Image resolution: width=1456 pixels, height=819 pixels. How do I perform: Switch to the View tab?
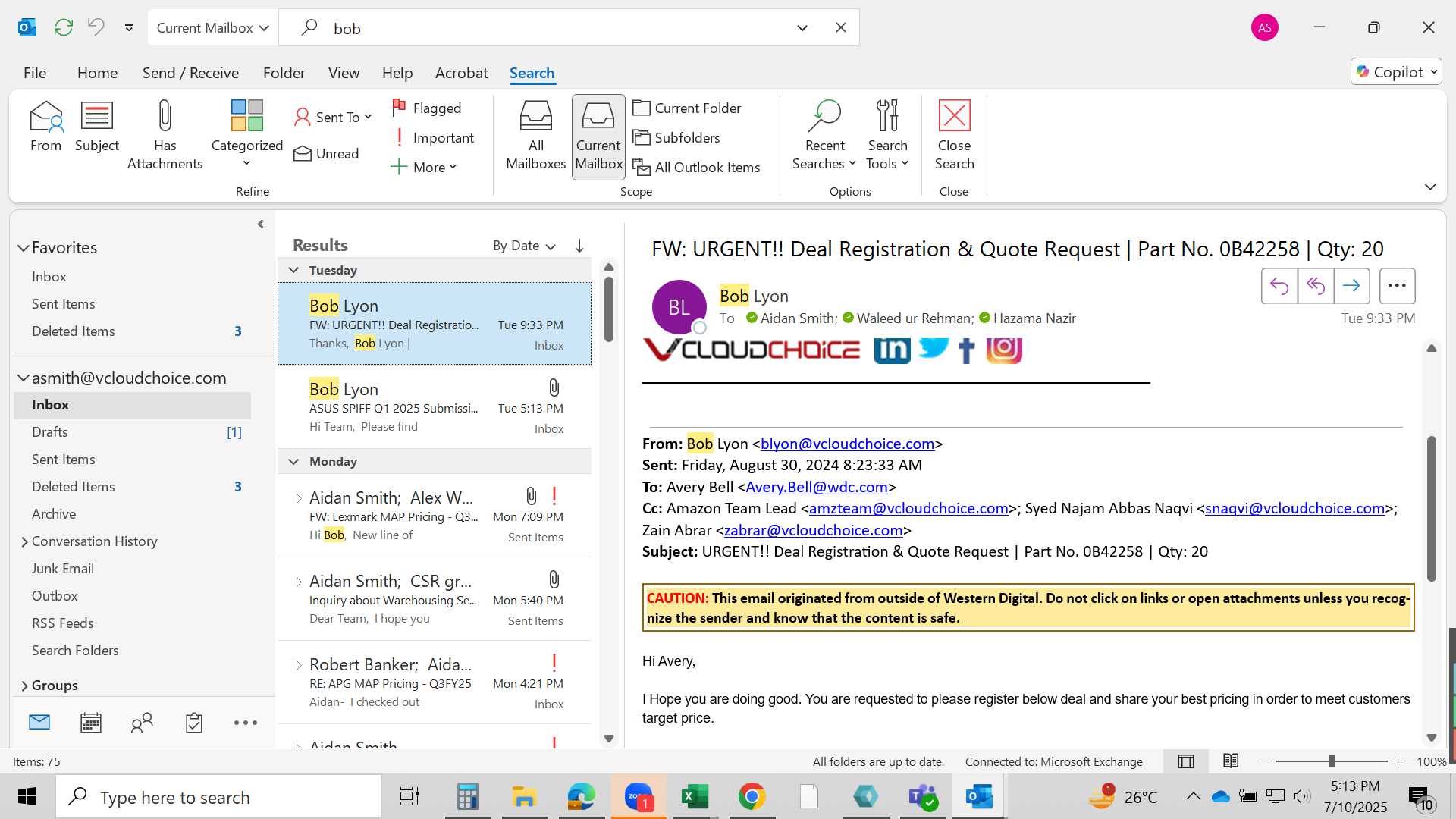(344, 73)
